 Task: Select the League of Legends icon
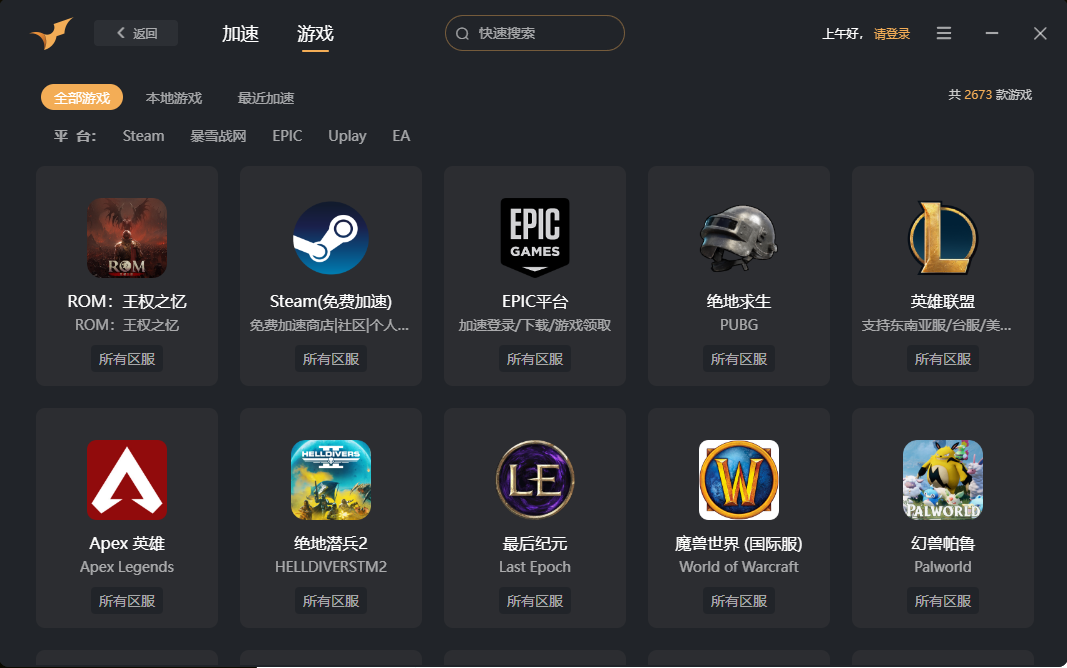pyautogui.click(x=942, y=238)
